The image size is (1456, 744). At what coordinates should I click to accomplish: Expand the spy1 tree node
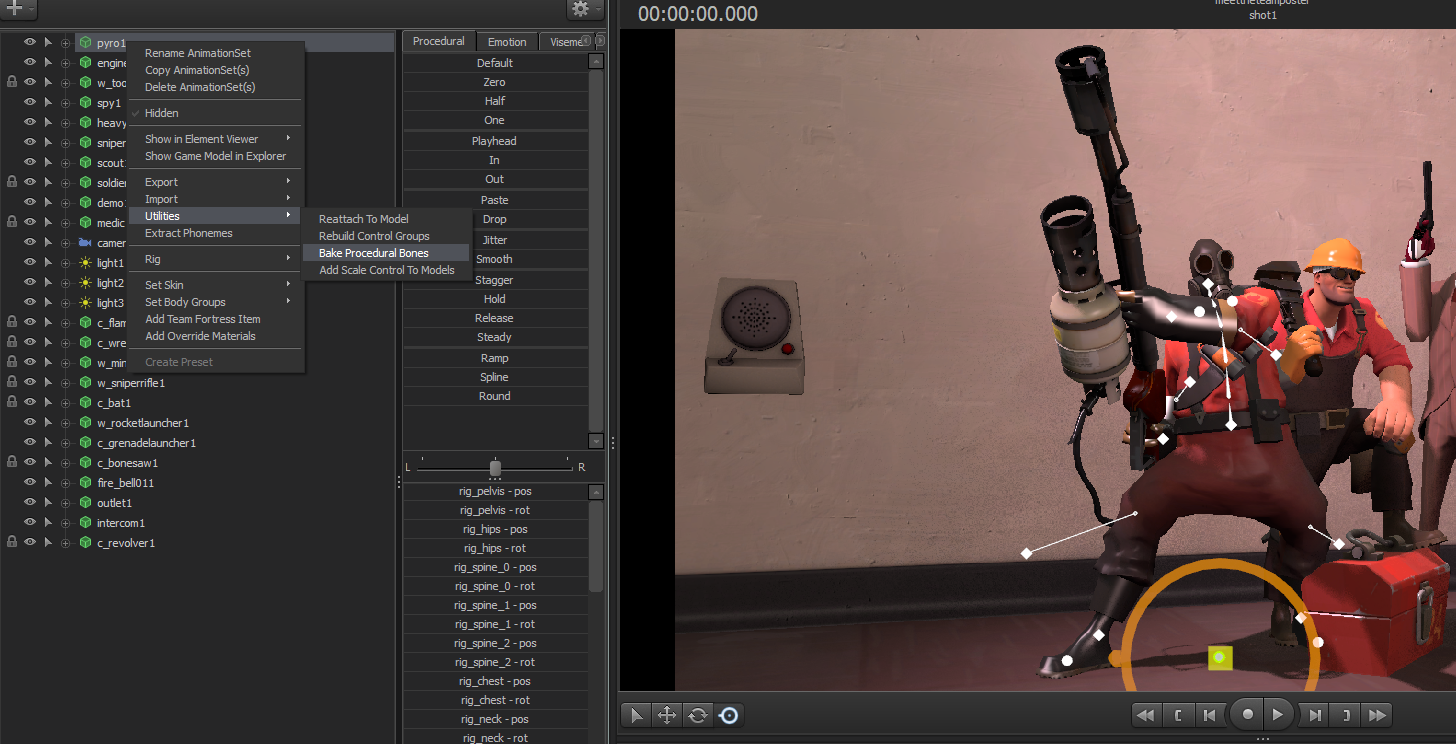[66, 103]
